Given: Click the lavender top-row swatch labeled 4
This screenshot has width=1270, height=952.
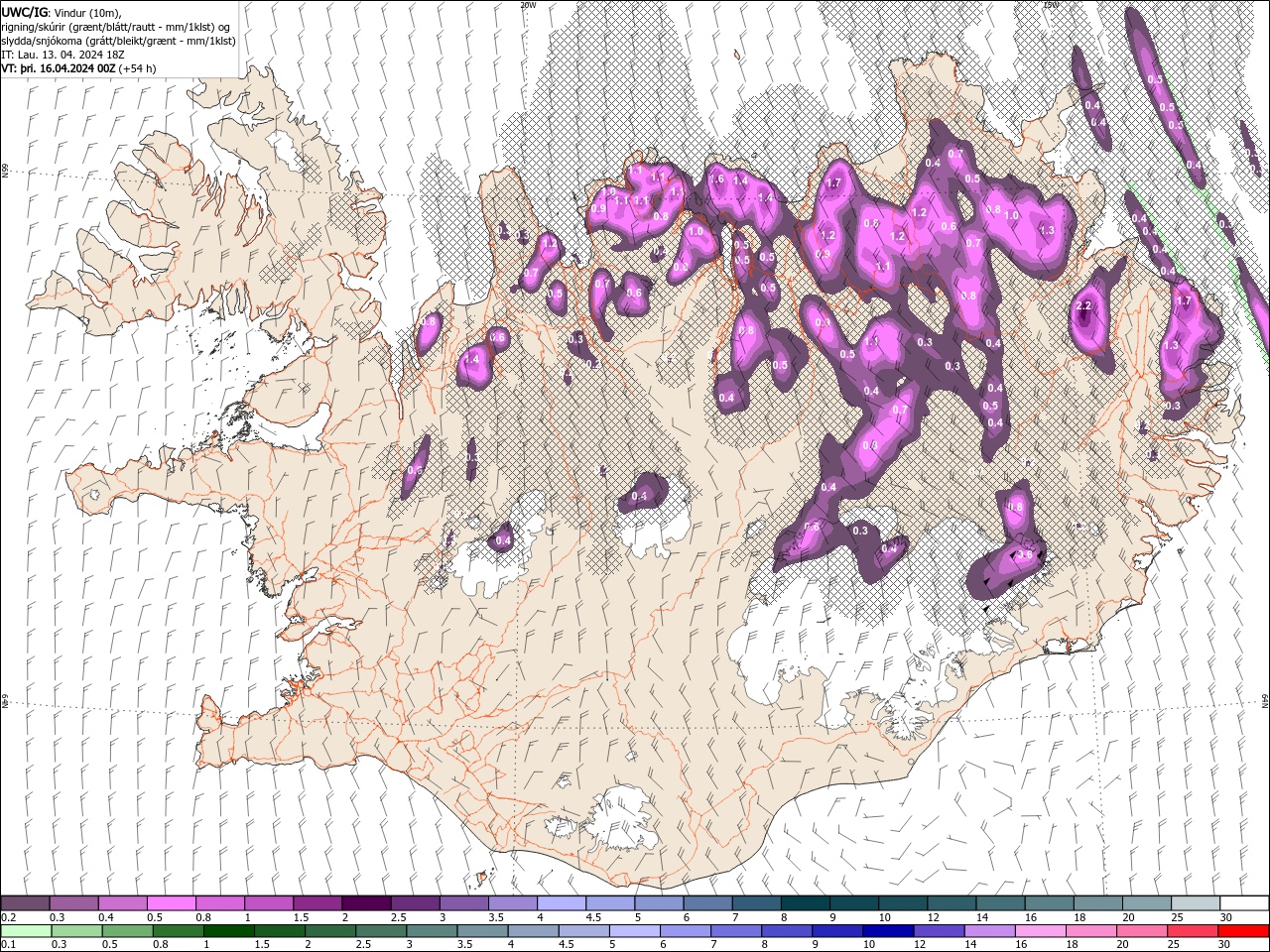Looking at the screenshot, I should 561,903.
